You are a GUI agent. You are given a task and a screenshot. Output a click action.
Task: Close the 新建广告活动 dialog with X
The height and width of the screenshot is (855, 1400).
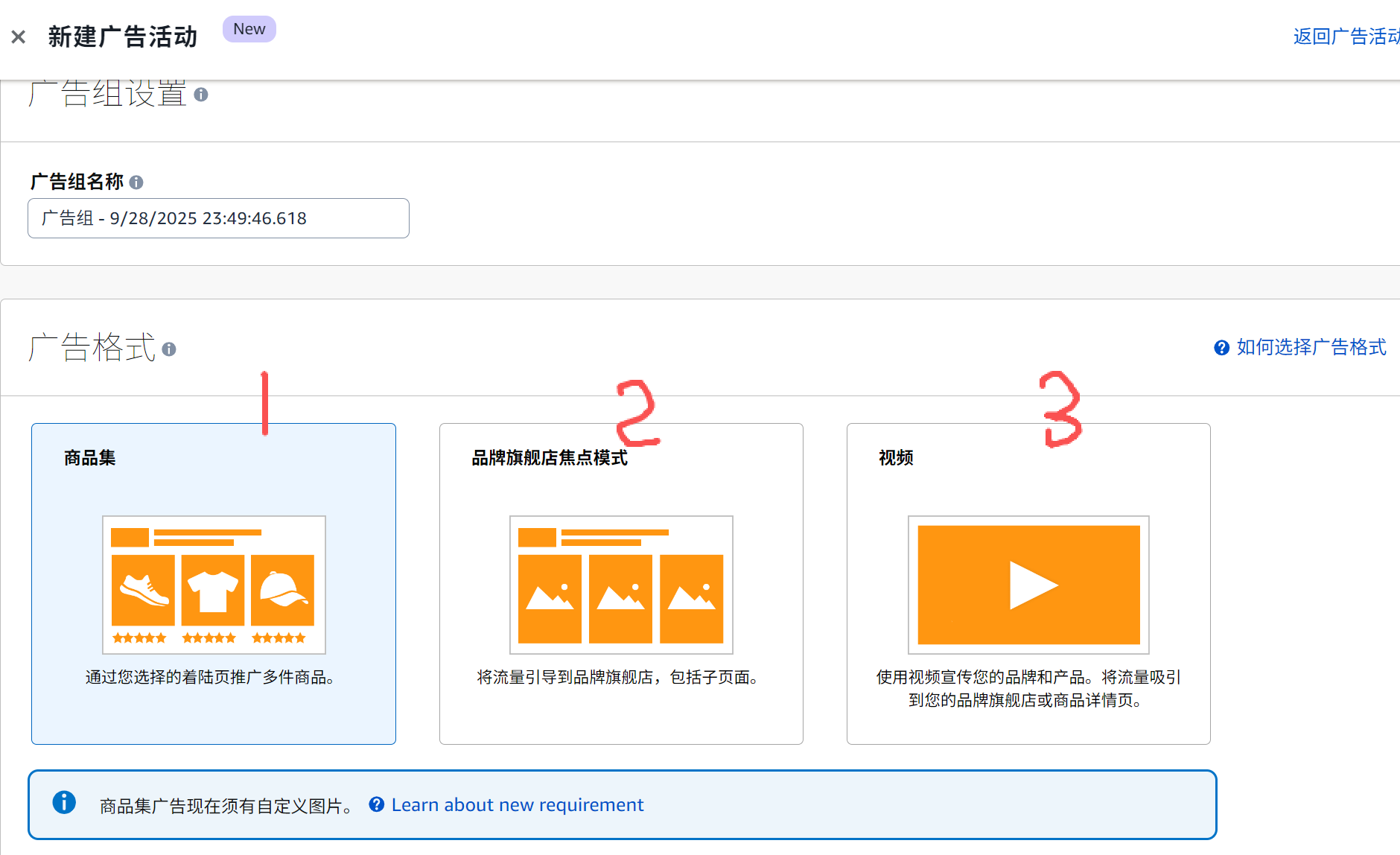(x=19, y=36)
